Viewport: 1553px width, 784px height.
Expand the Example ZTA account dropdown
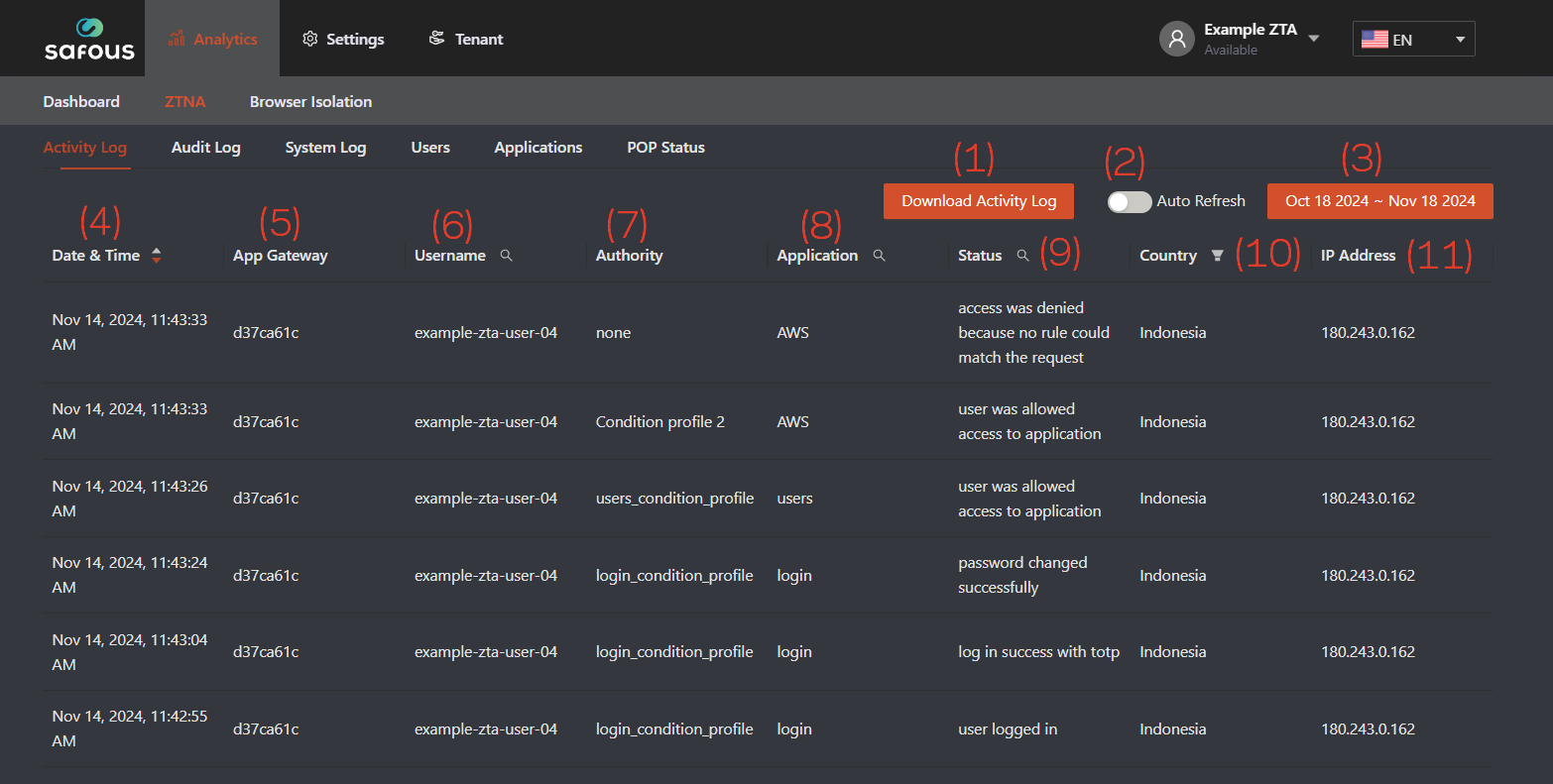point(1314,37)
